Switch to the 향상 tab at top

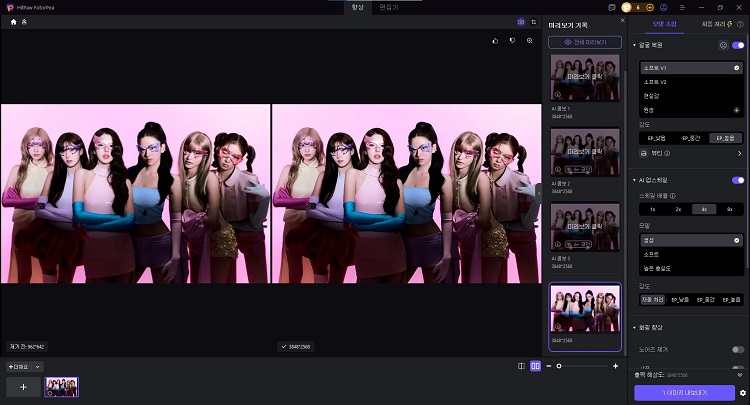(x=358, y=8)
